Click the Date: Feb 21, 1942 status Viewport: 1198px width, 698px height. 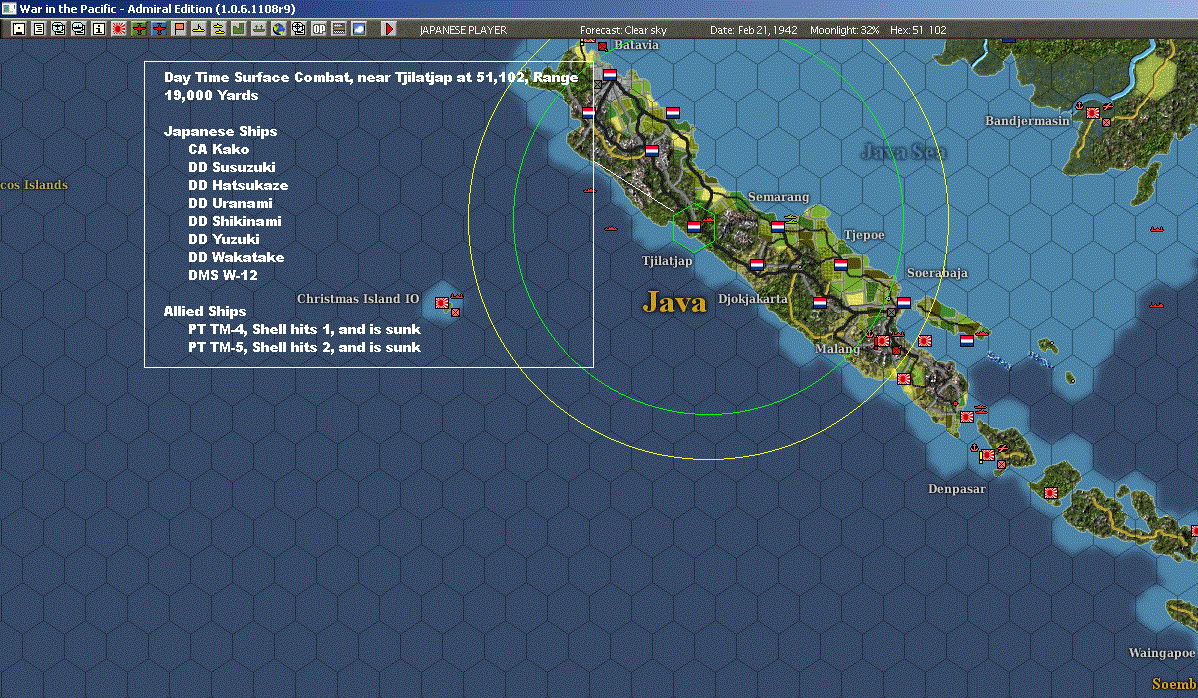tap(753, 30)
